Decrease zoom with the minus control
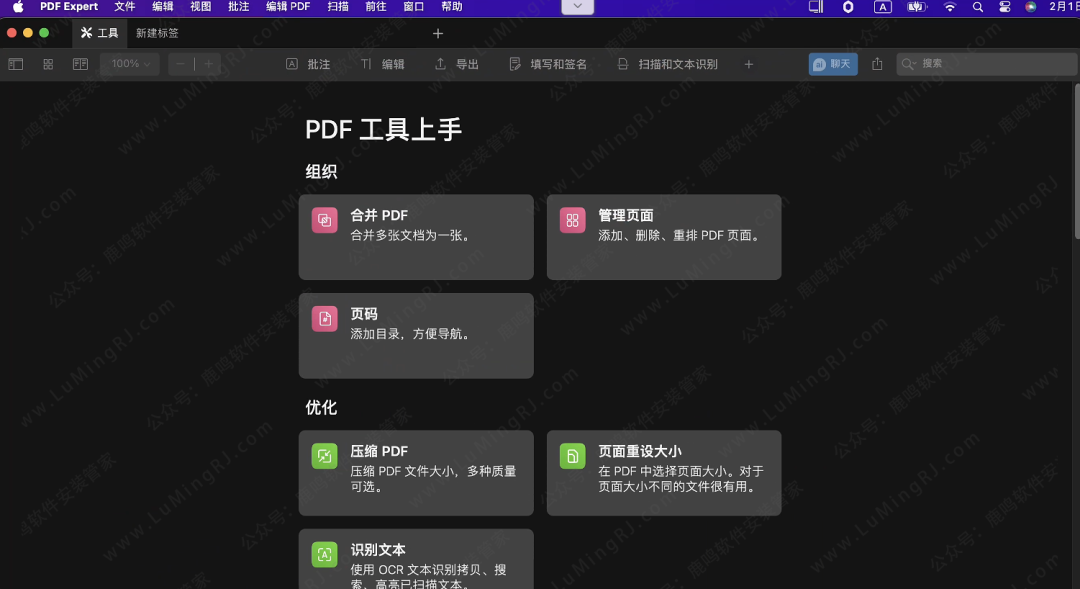This screenshot has height=589, width=1080. click(178, 64)
